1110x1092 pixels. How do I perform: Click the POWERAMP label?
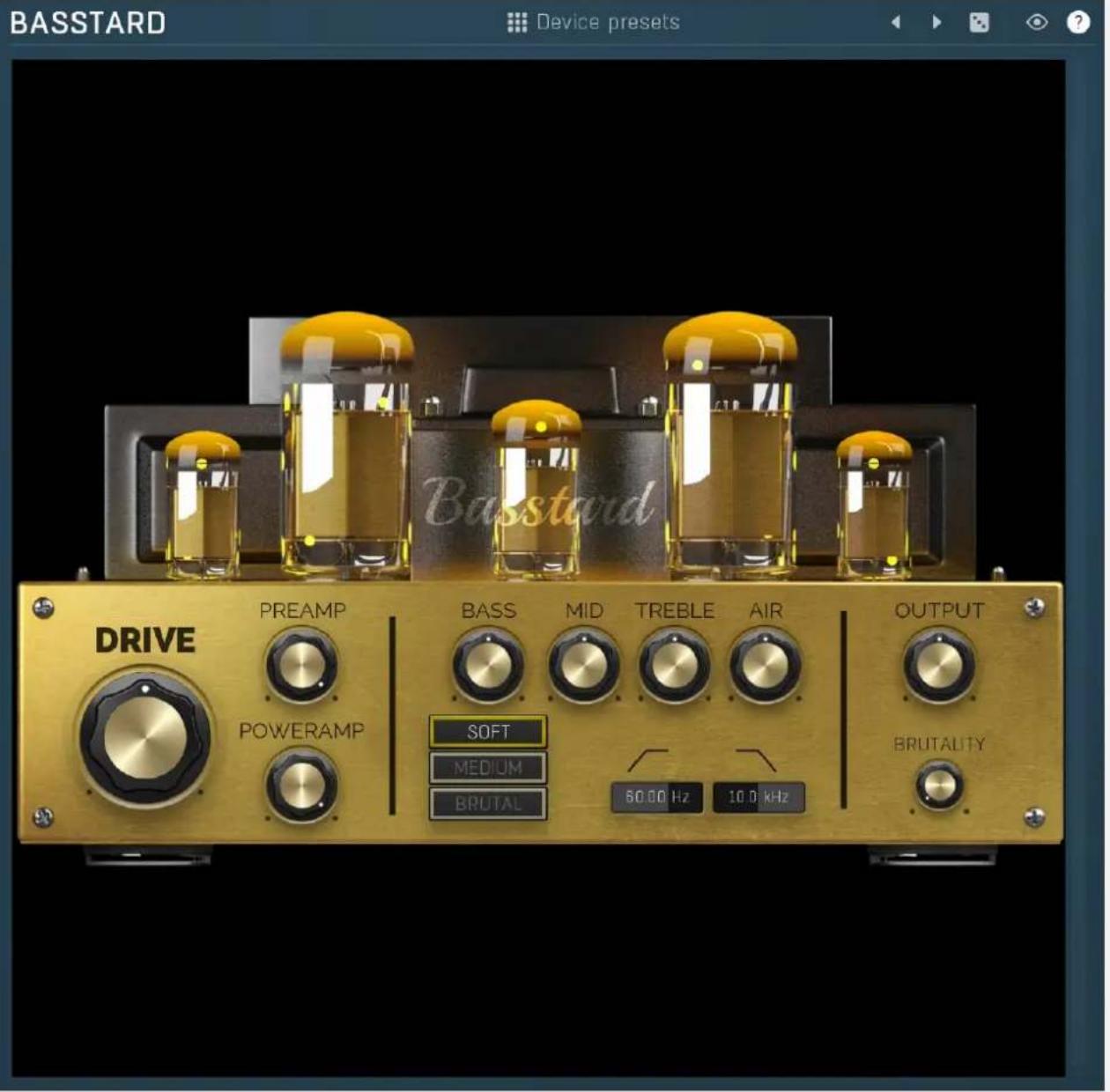click(301, 731)
